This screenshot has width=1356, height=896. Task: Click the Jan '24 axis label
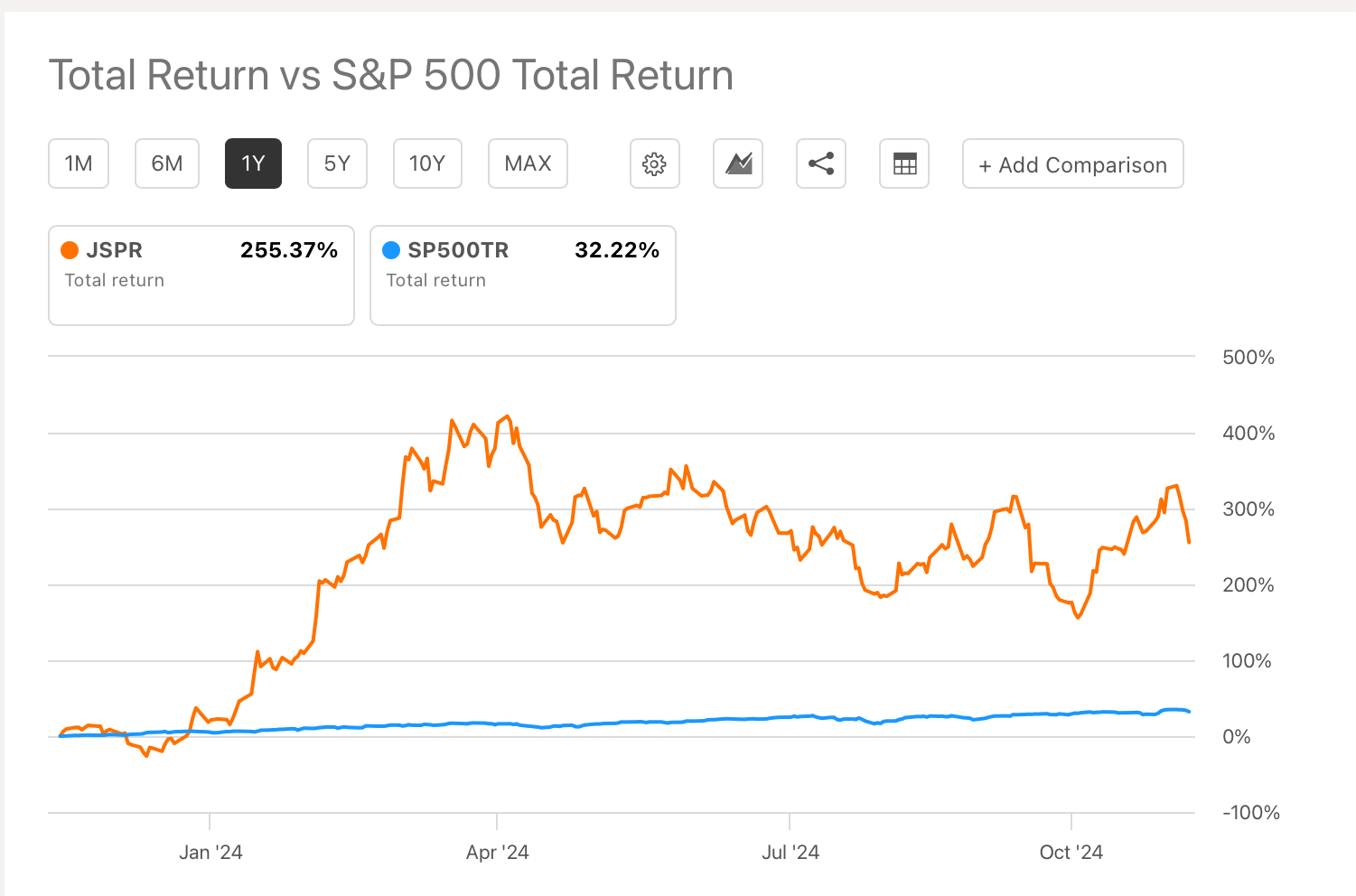tap(210, 853)
